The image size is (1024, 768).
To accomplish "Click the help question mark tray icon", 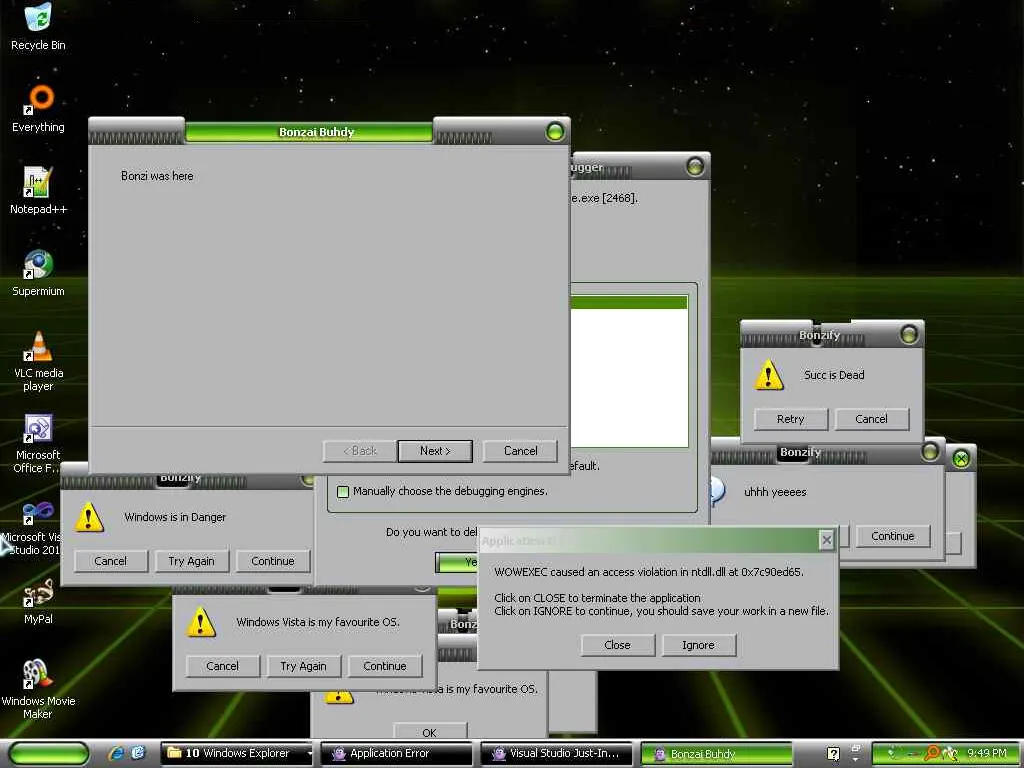I will 833,754.
